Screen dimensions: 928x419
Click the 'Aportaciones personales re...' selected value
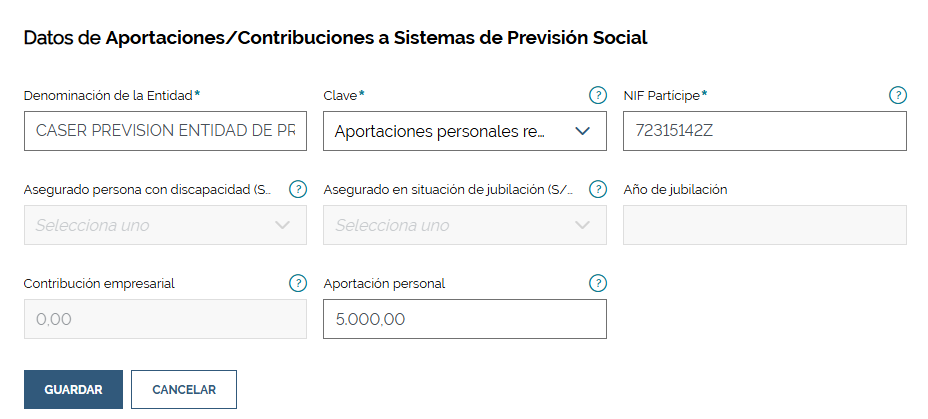(x=439, y=131)
